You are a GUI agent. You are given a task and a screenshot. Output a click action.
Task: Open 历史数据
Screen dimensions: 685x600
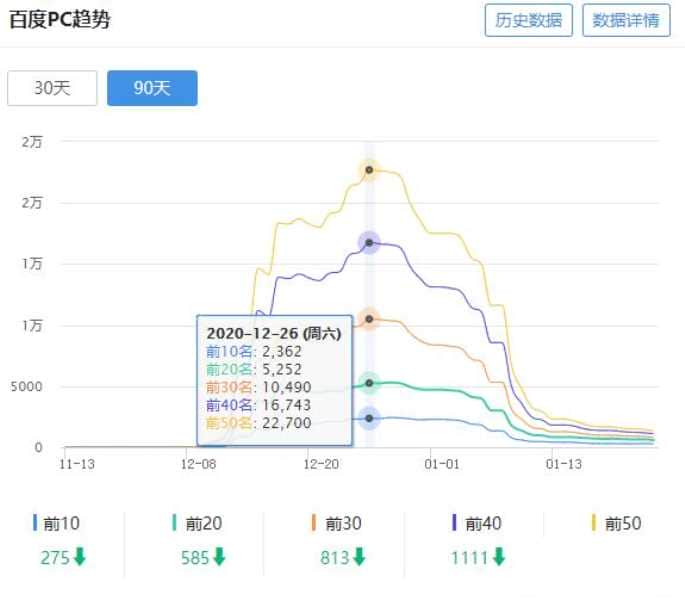click(x=529, y=20)
